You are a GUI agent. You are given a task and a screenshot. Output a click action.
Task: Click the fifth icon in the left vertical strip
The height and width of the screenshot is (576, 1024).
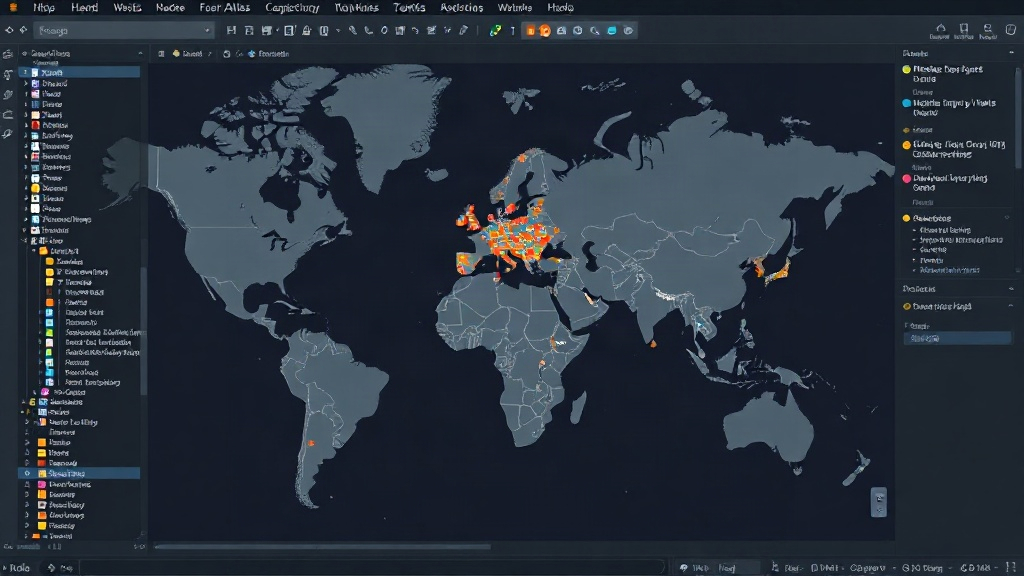point(8,134)
